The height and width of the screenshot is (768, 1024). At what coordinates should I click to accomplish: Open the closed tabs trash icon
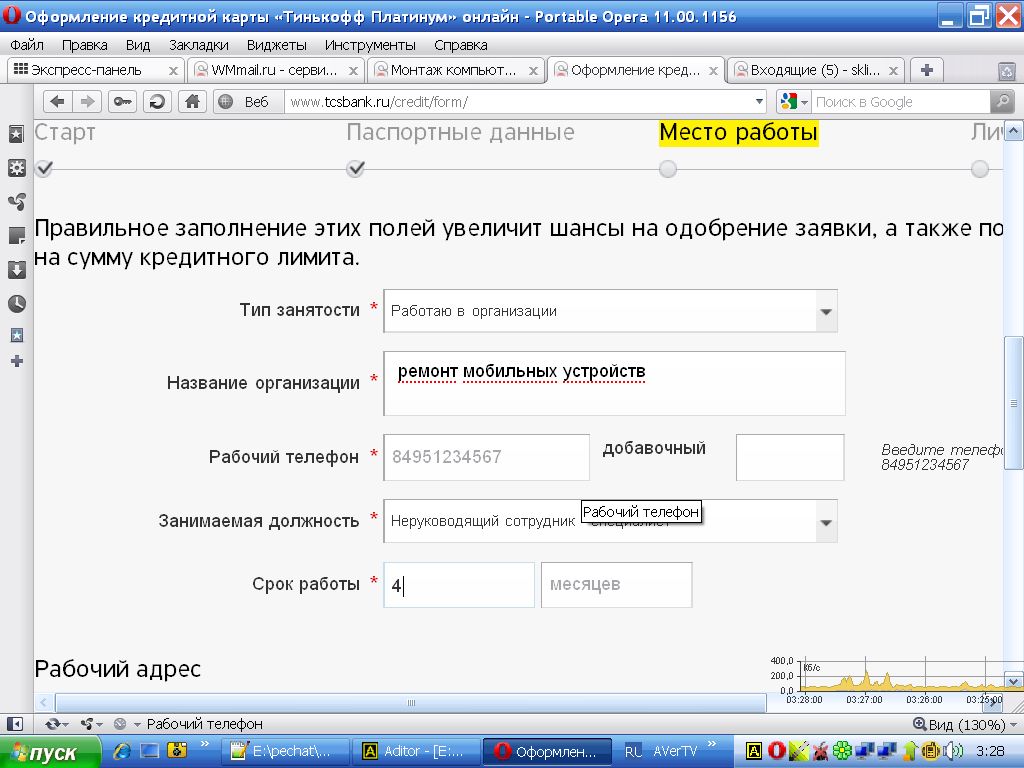point(1006,71)
